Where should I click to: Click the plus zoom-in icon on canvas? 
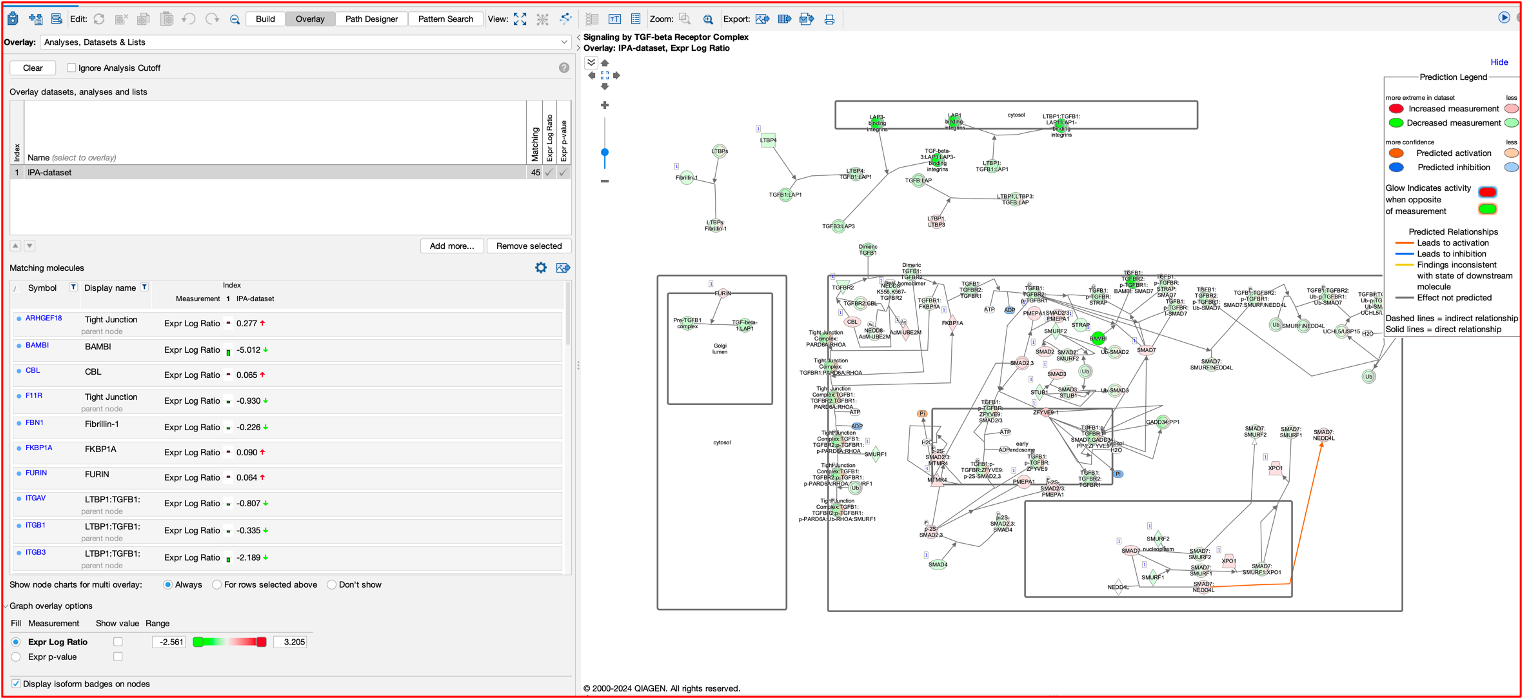pos(605,105)
